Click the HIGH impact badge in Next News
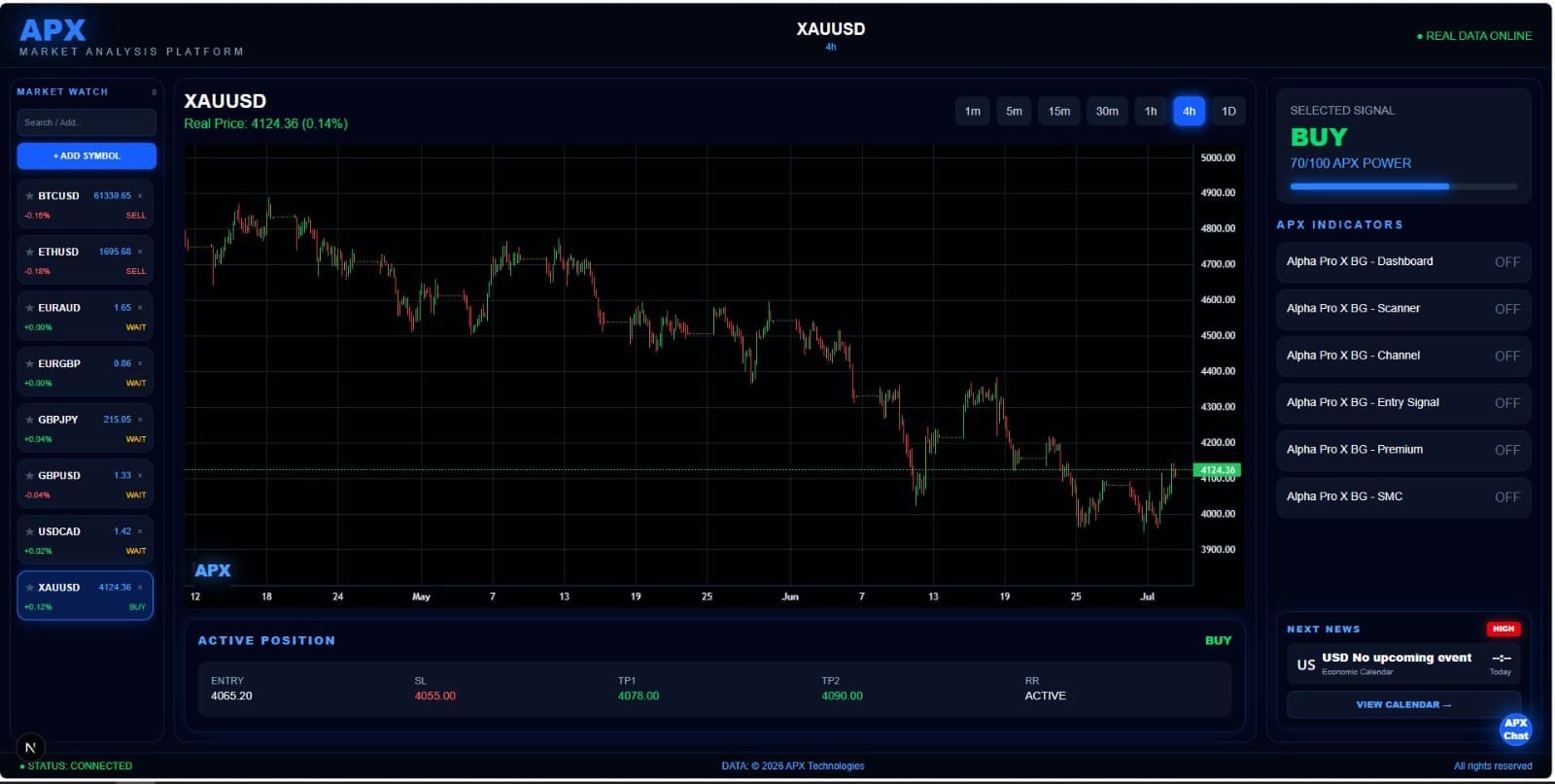 coord(1503,629)
